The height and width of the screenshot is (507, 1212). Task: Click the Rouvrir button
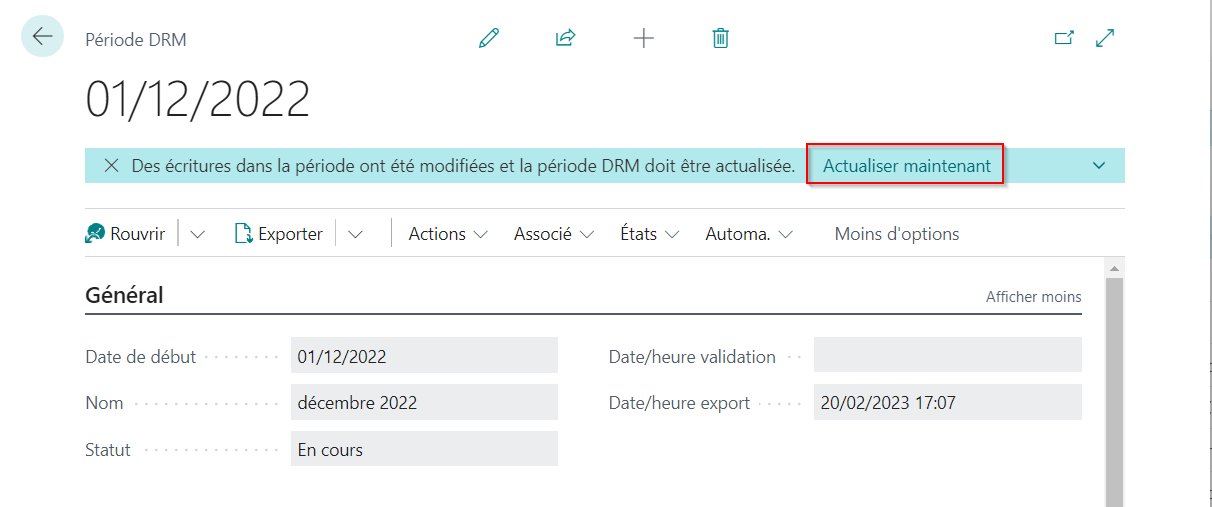coord(126,234)
